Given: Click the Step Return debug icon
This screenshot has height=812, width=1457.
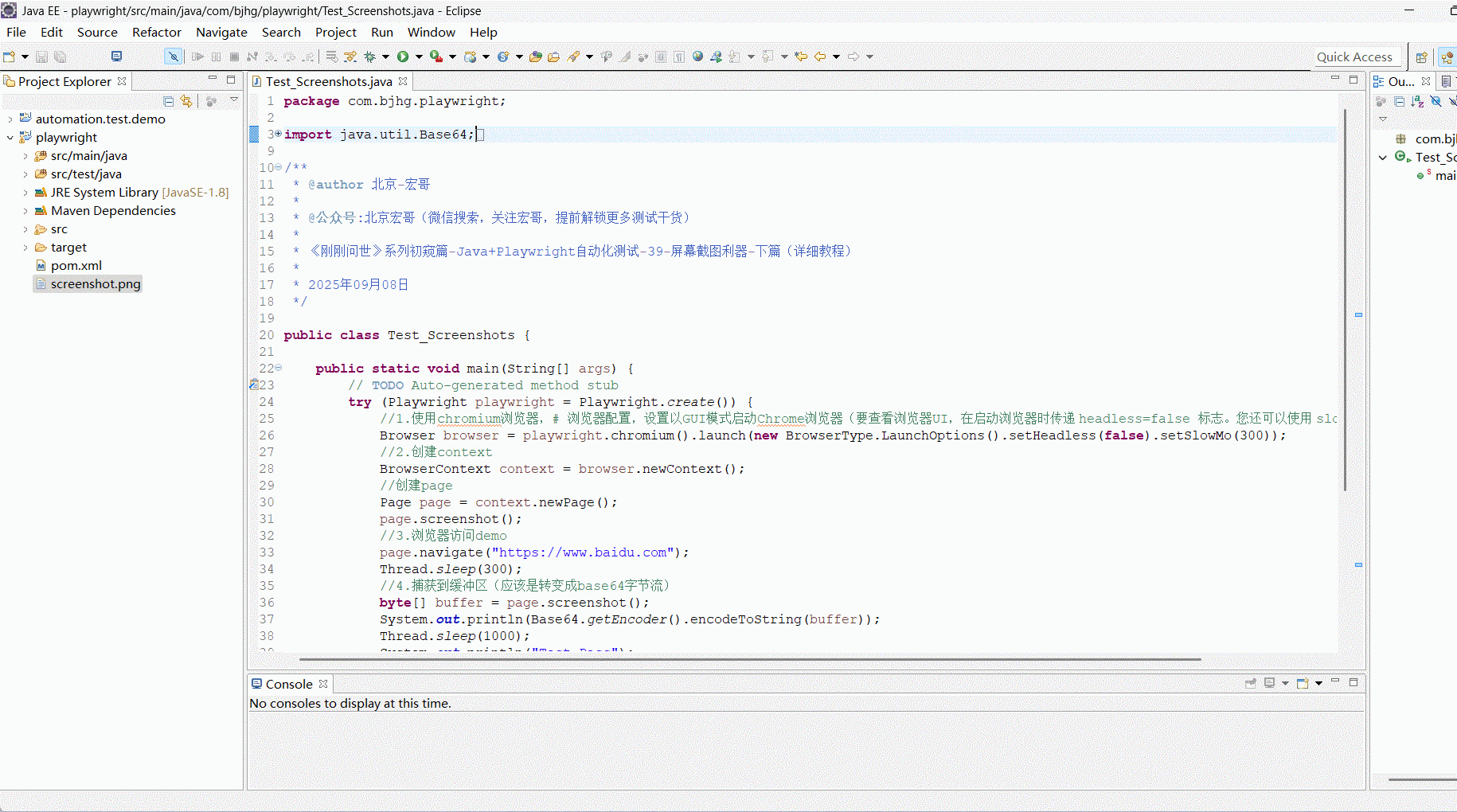Looking at the screenshot, I should point(307,57).
